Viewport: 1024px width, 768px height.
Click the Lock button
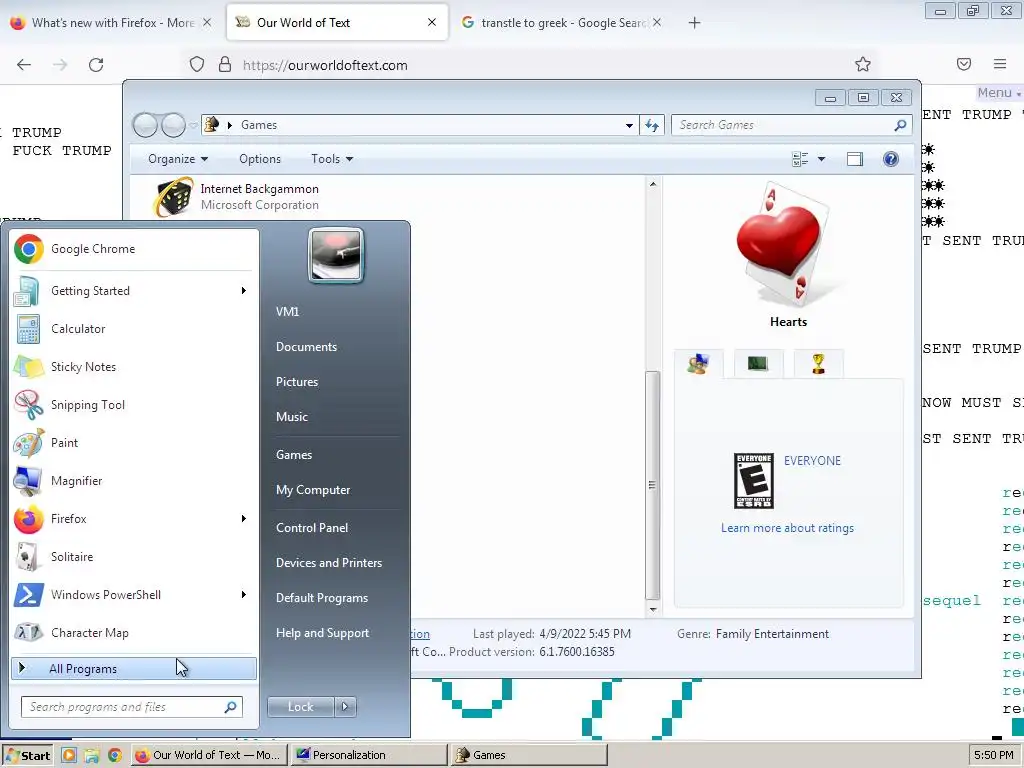(x=300, y=707)
